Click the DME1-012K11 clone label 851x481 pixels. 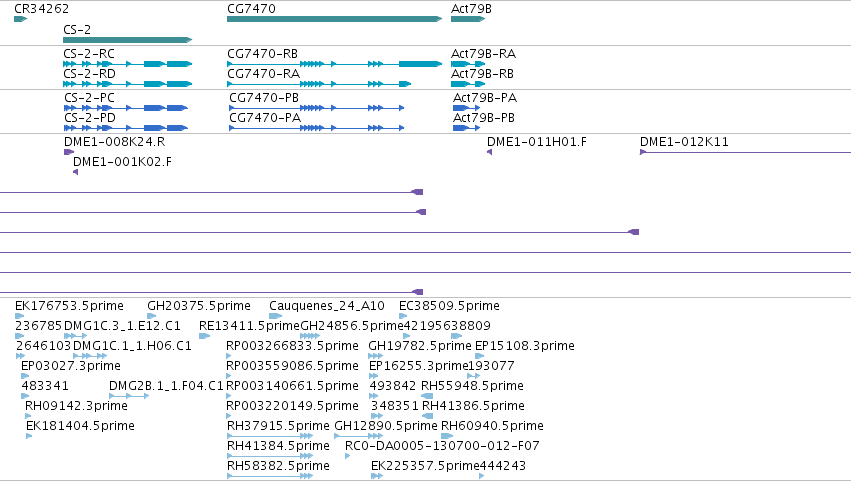684,142
